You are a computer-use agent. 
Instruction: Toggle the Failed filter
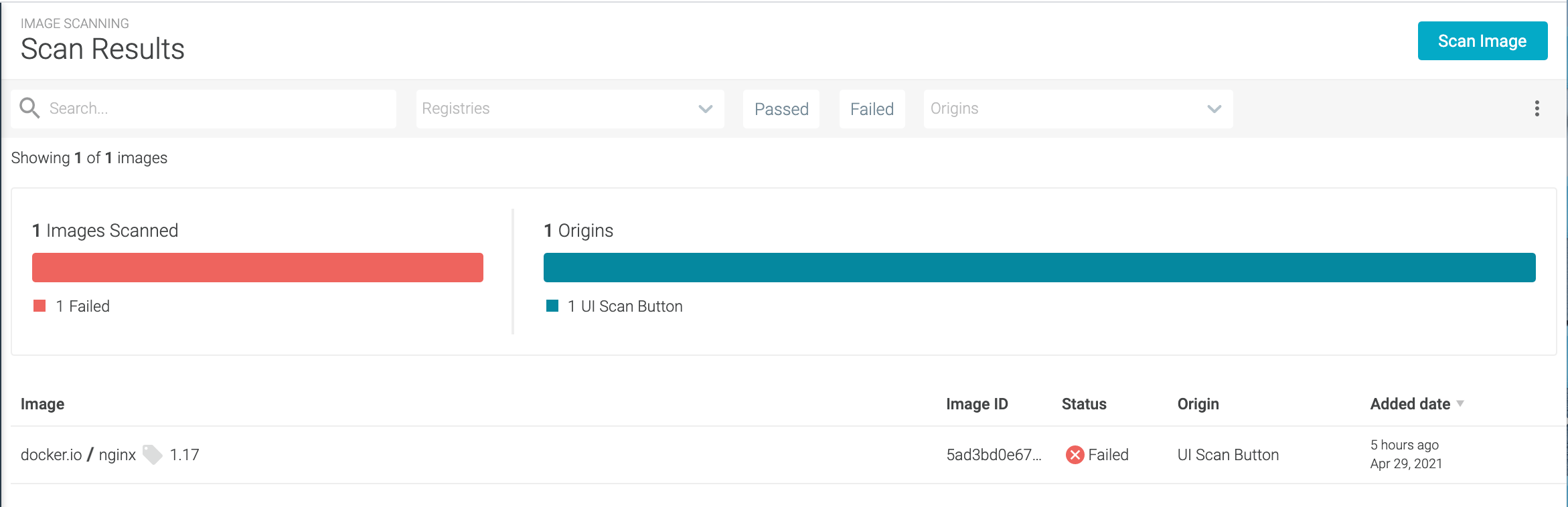click(872, 109)
